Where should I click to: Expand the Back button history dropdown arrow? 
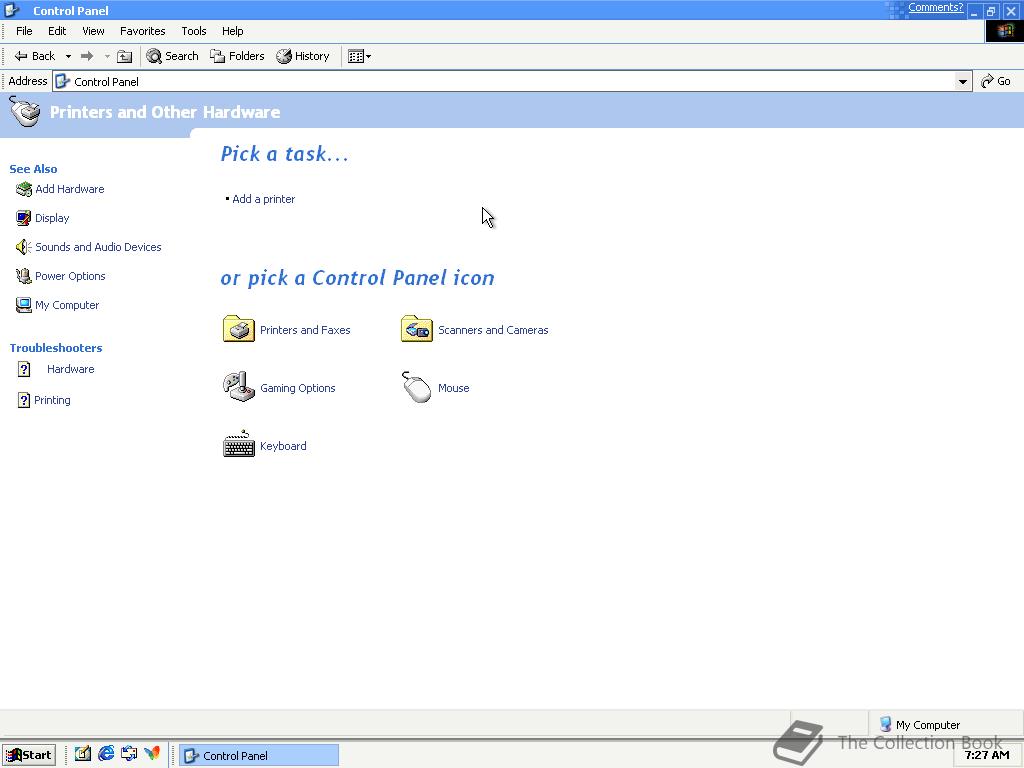68,57
